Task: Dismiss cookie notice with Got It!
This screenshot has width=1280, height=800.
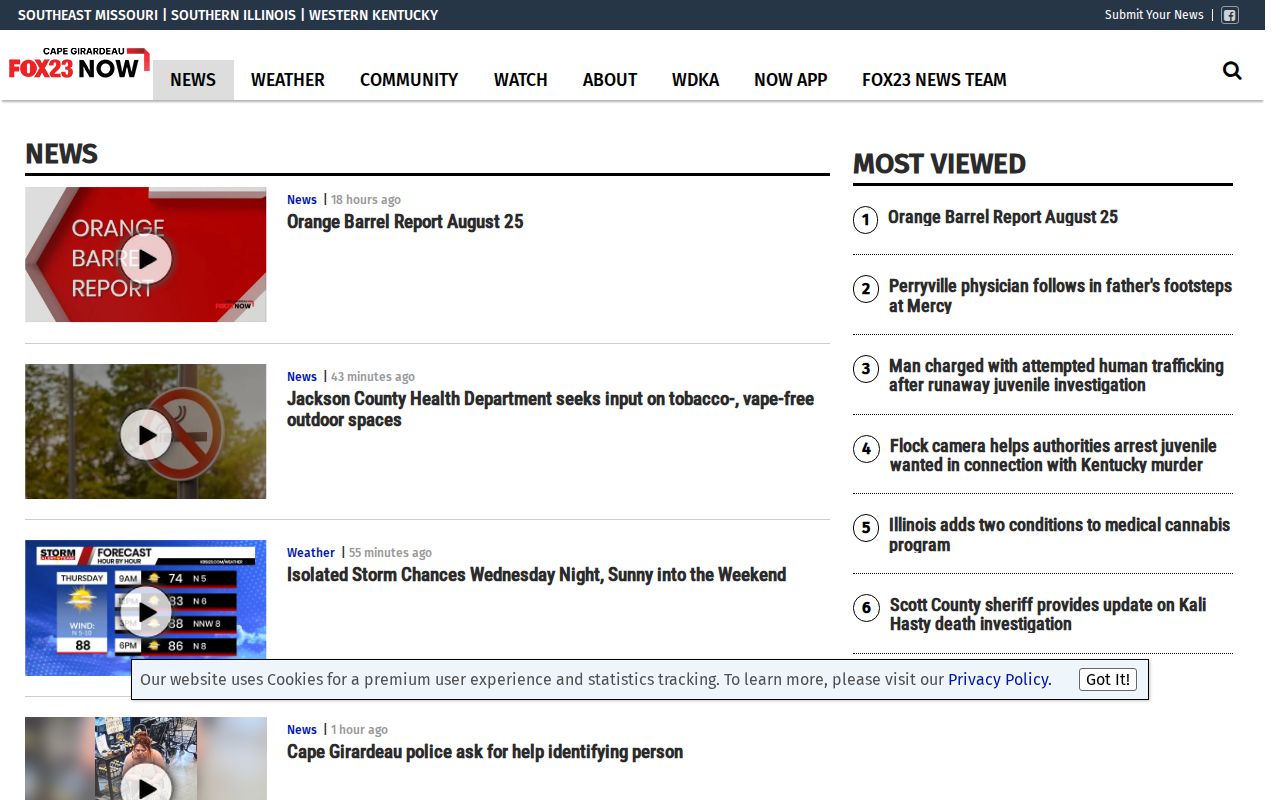Action: (1108, 679)
